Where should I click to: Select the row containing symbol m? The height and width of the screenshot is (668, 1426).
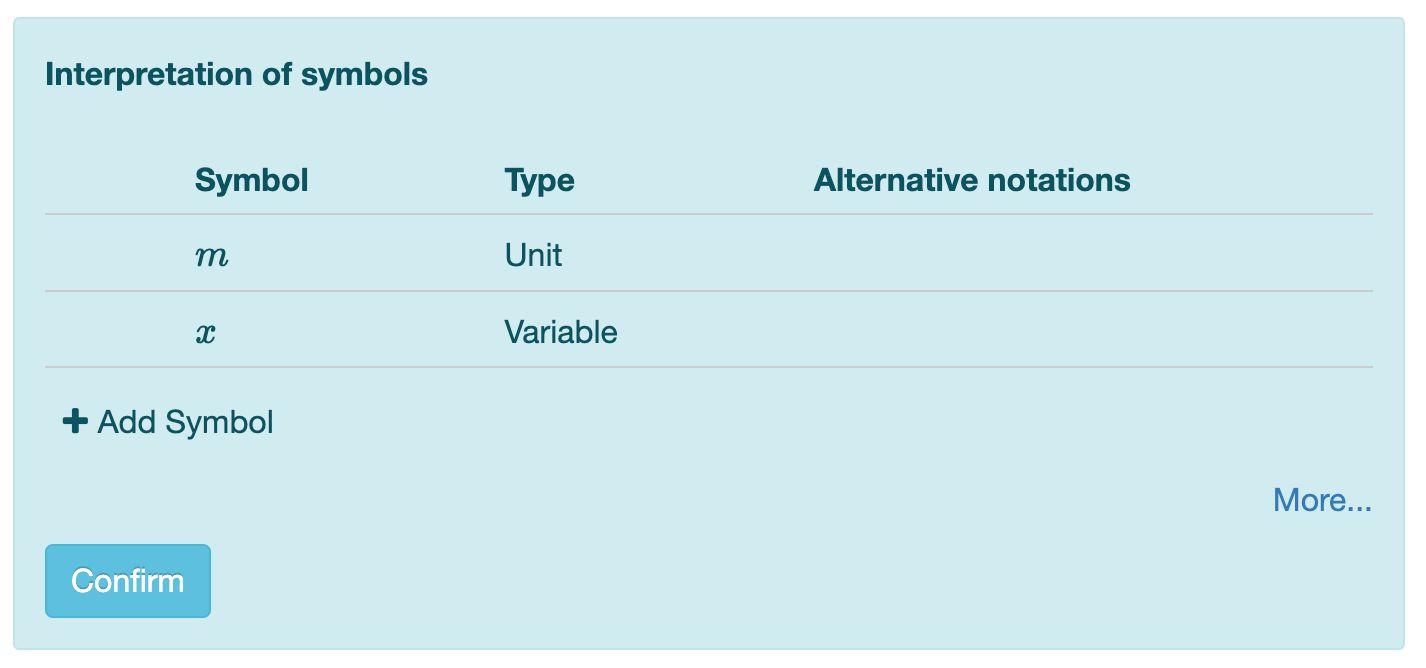700,256
